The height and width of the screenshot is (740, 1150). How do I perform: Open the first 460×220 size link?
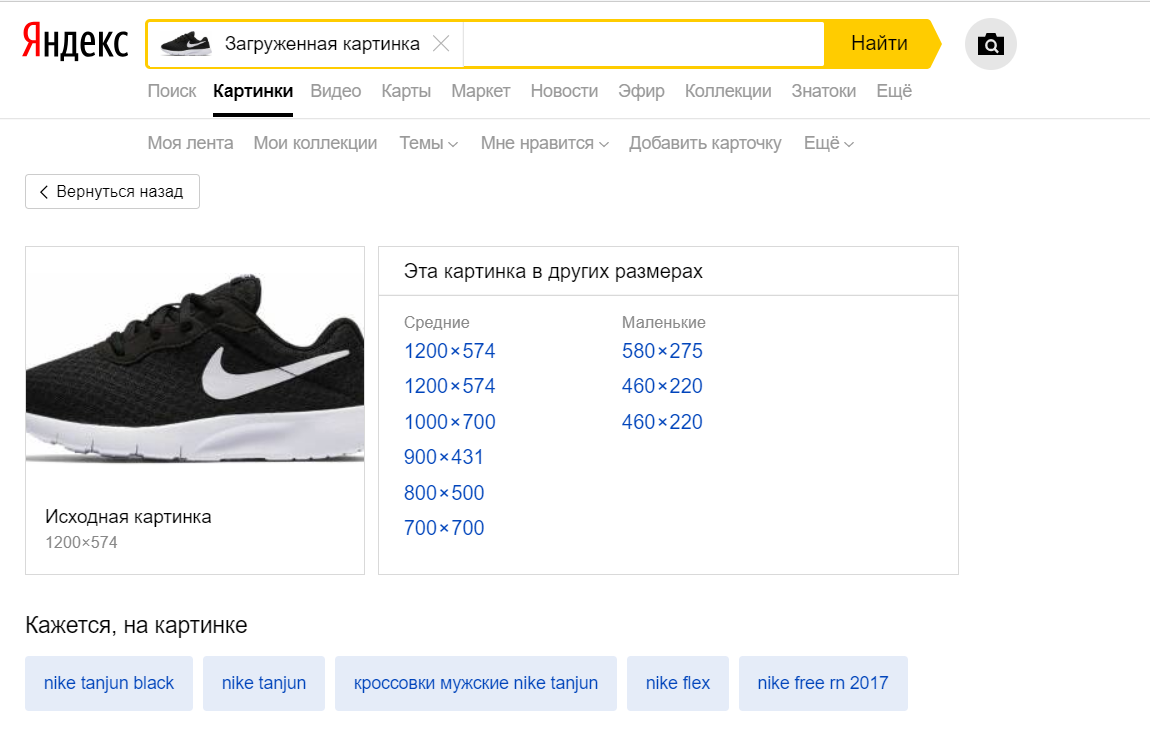662,387
